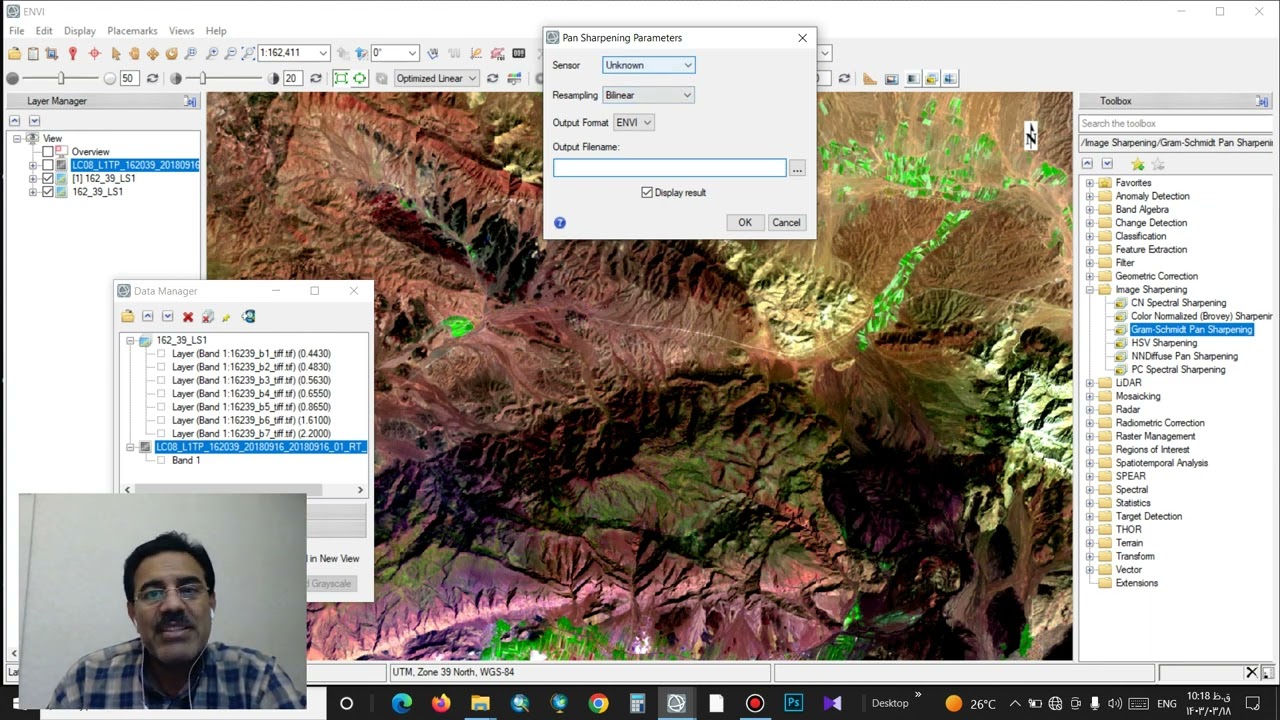The width and height of the screenshot is (1280, 720).
Task: Open the Resampling Bilinear dropdown
Action: point(648,95)
